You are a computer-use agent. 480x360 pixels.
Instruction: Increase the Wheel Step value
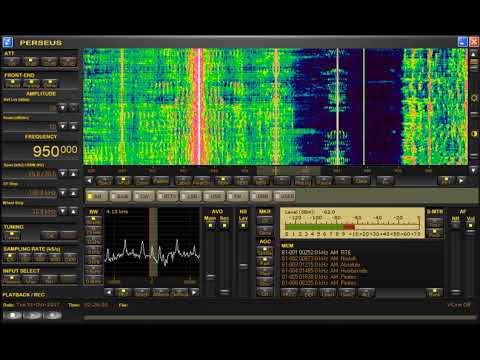click(x=73, y=211)
